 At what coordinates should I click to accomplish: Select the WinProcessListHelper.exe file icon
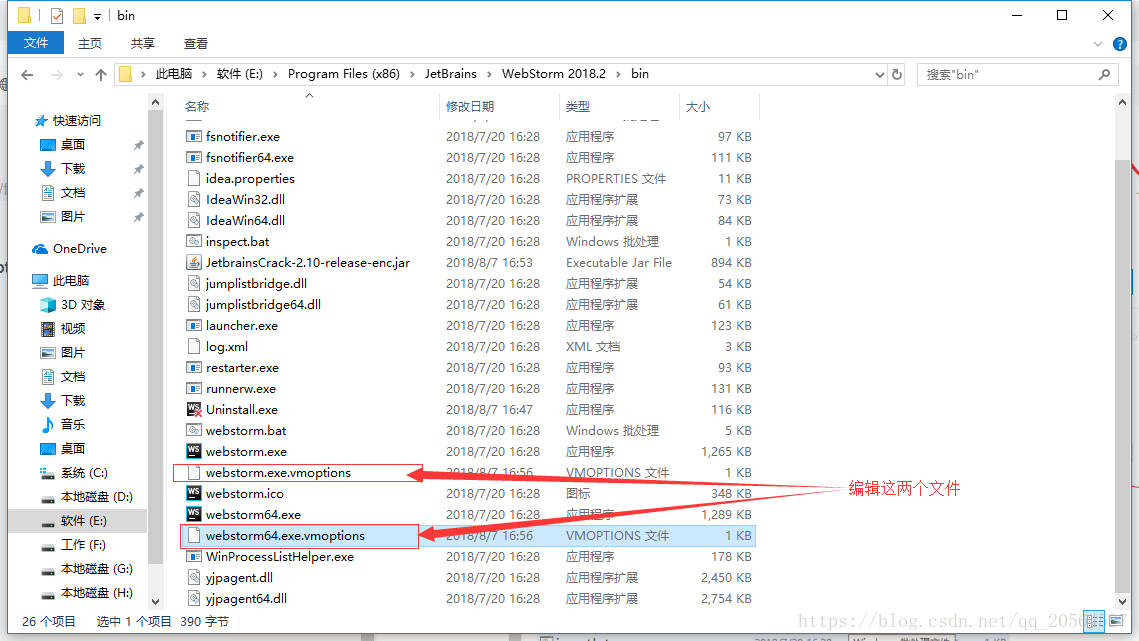pyautogui.click(x=193, y=557)
